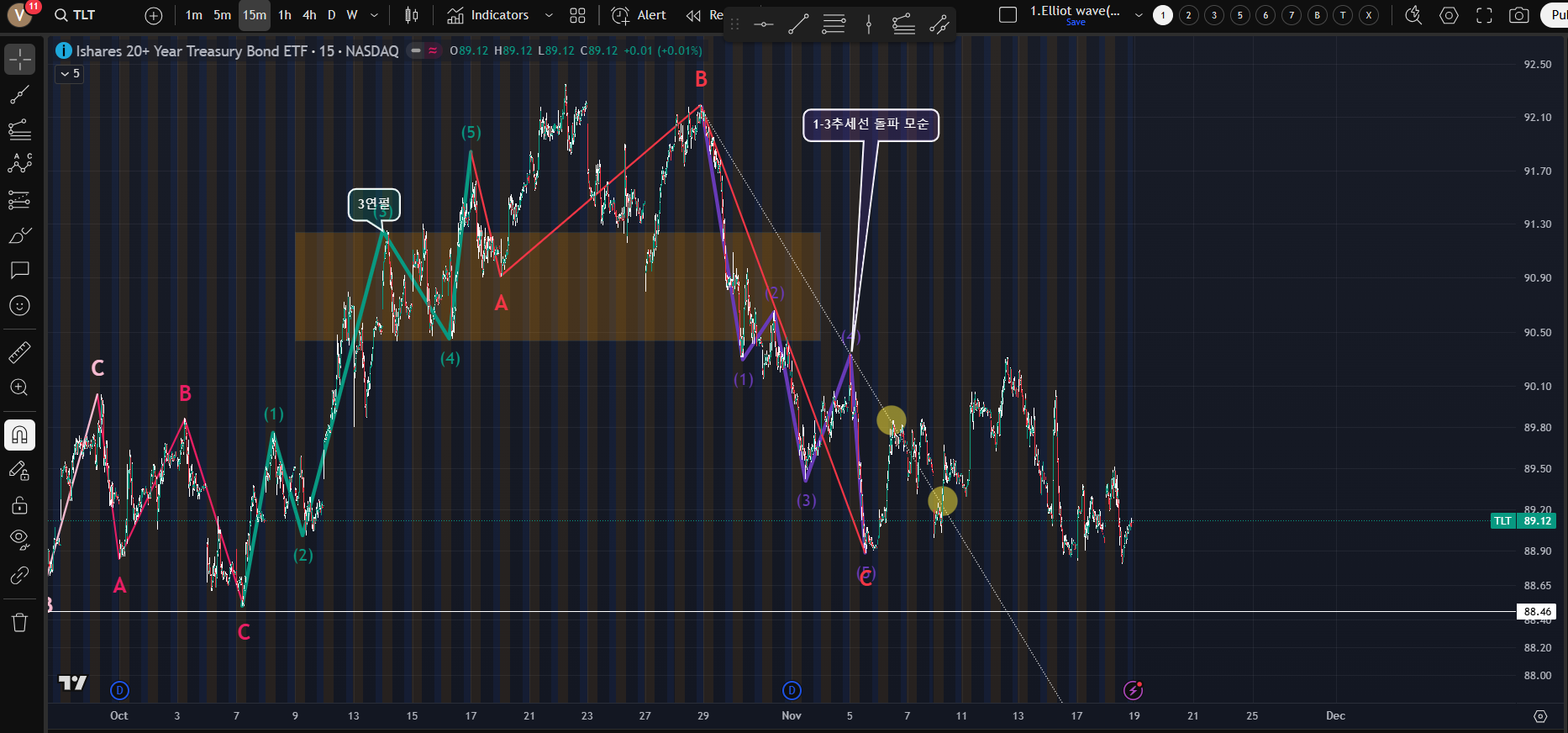Click the trash icon to remove drawings
This screenshot has width=1568, height=733.
coord(19,622)
